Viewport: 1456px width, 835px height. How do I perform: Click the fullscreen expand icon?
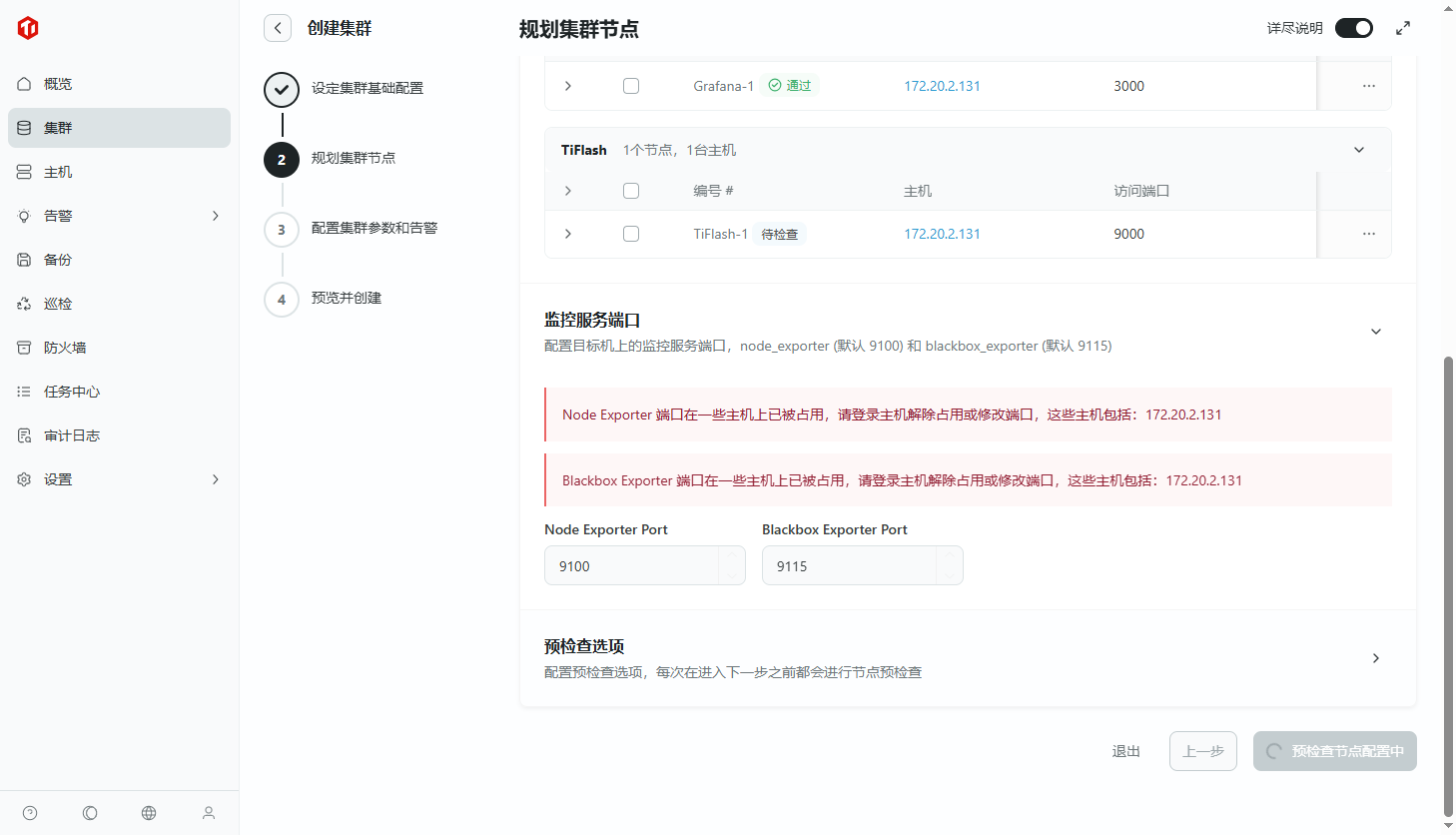point(1403,28)
